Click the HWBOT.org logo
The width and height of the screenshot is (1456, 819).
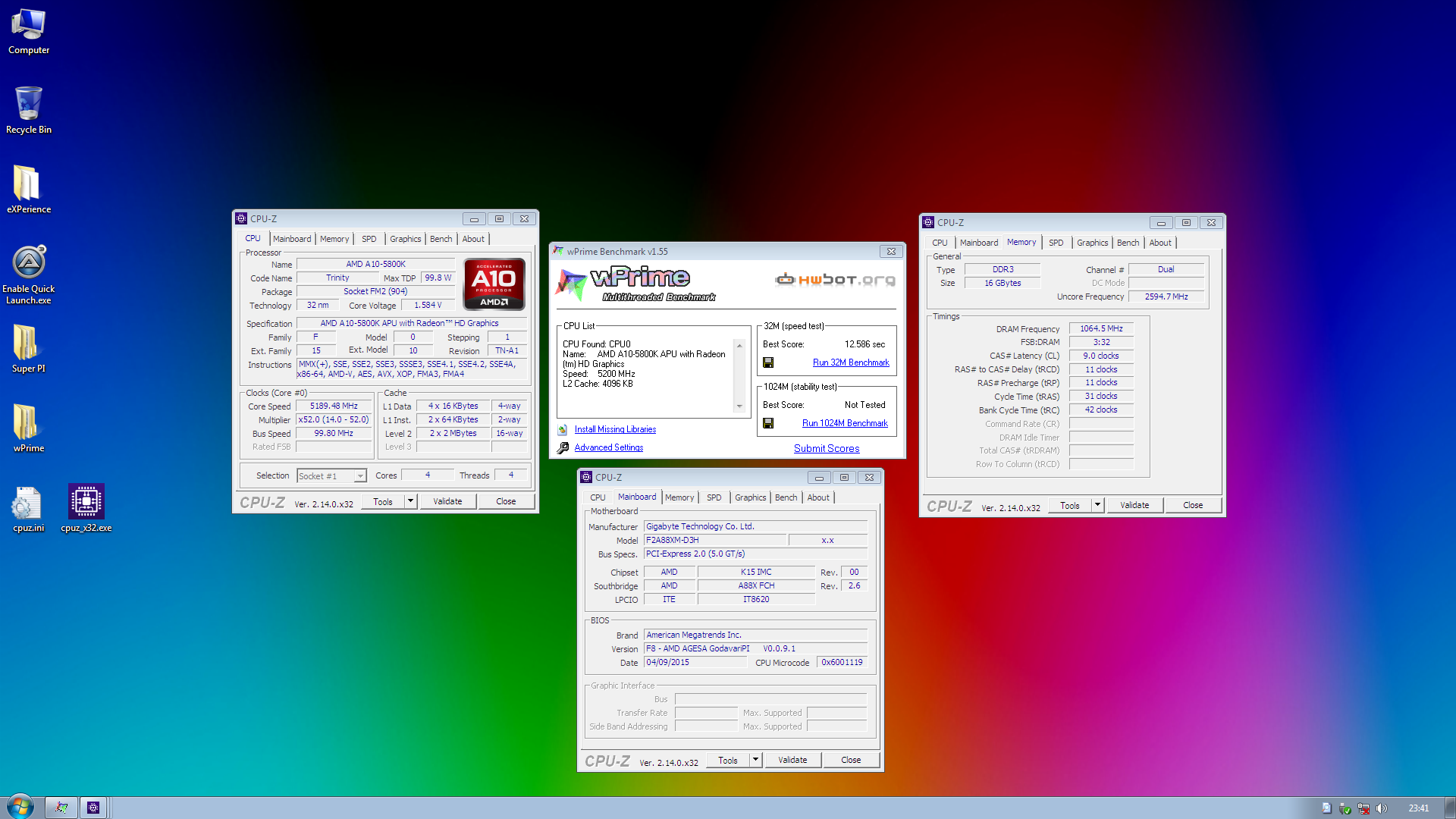click(x=835, y=280)
